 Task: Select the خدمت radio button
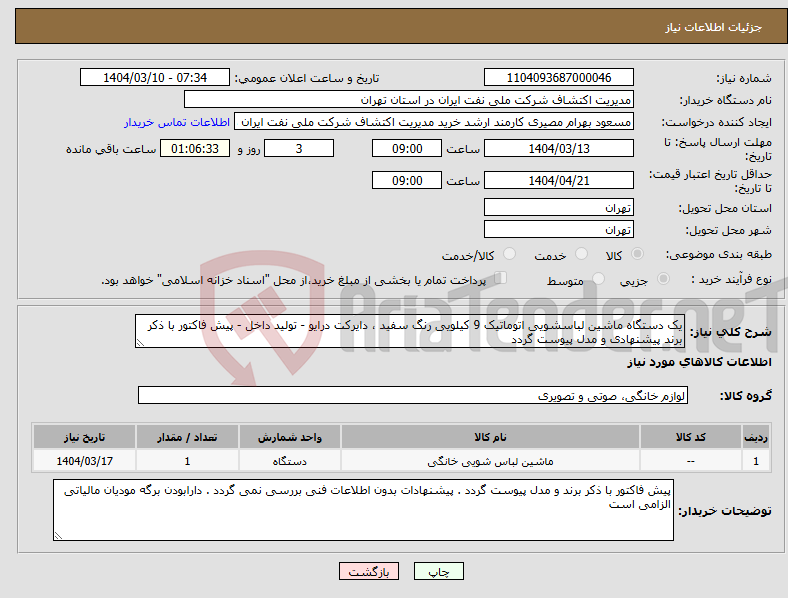pyautogui.click(x=581, y=254)
